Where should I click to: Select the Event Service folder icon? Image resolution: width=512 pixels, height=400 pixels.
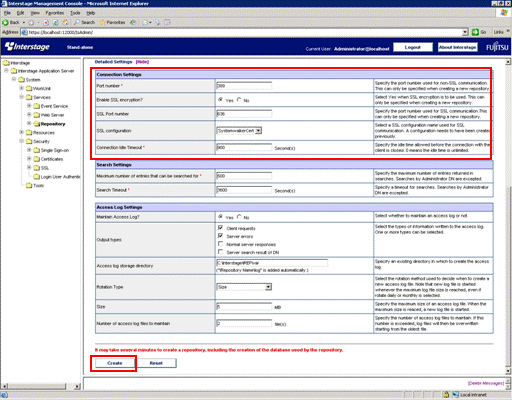(37, 106)
